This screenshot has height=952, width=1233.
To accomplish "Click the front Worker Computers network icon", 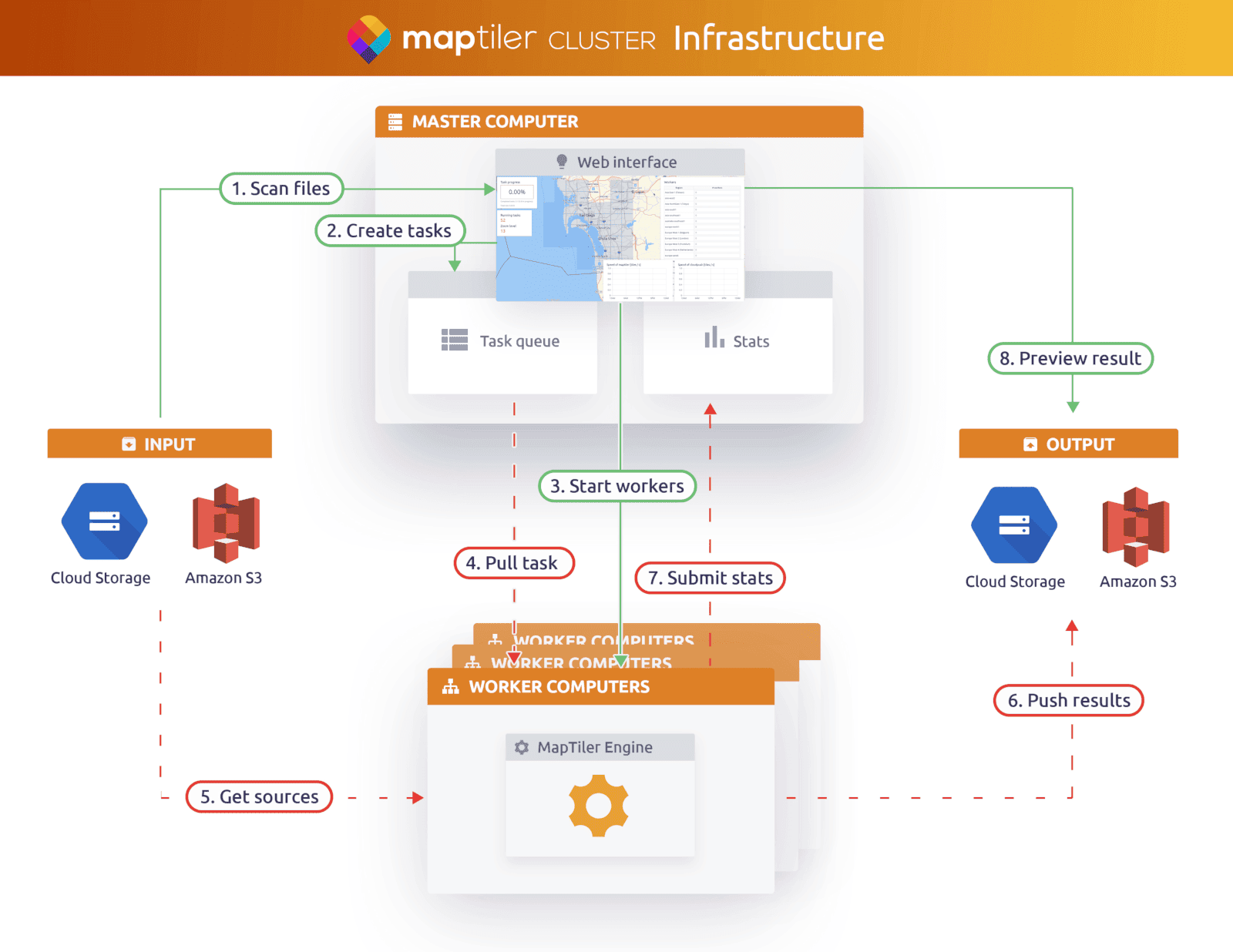I will coord(451,687).
